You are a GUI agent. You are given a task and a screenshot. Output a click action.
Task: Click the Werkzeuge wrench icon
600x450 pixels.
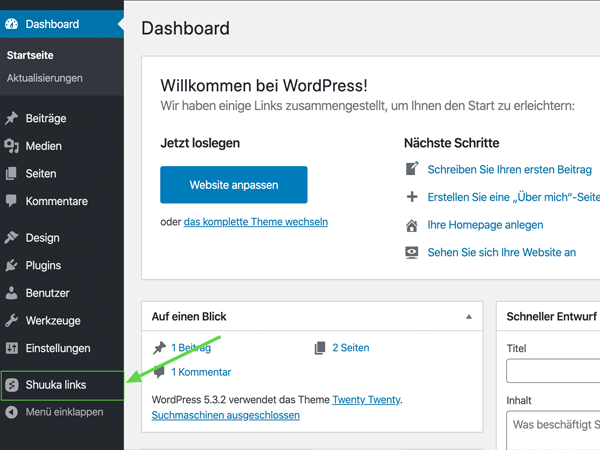[11, 320]
